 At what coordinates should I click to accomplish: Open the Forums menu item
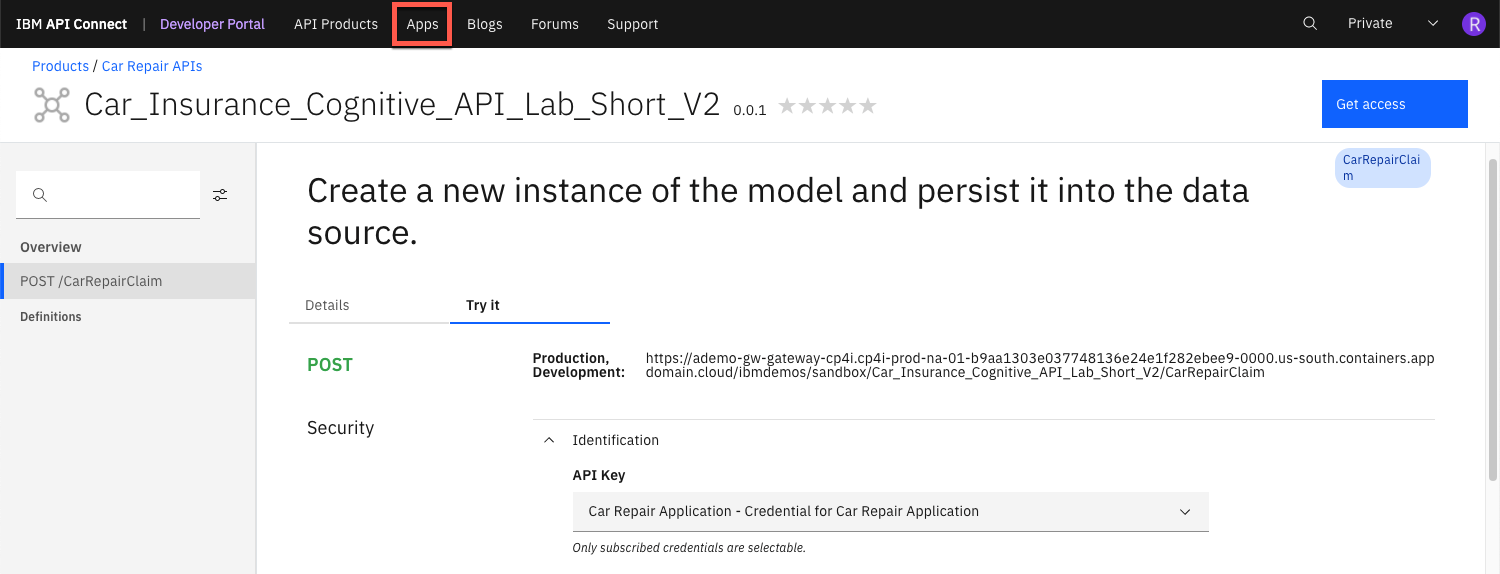(x=555, y=24)
